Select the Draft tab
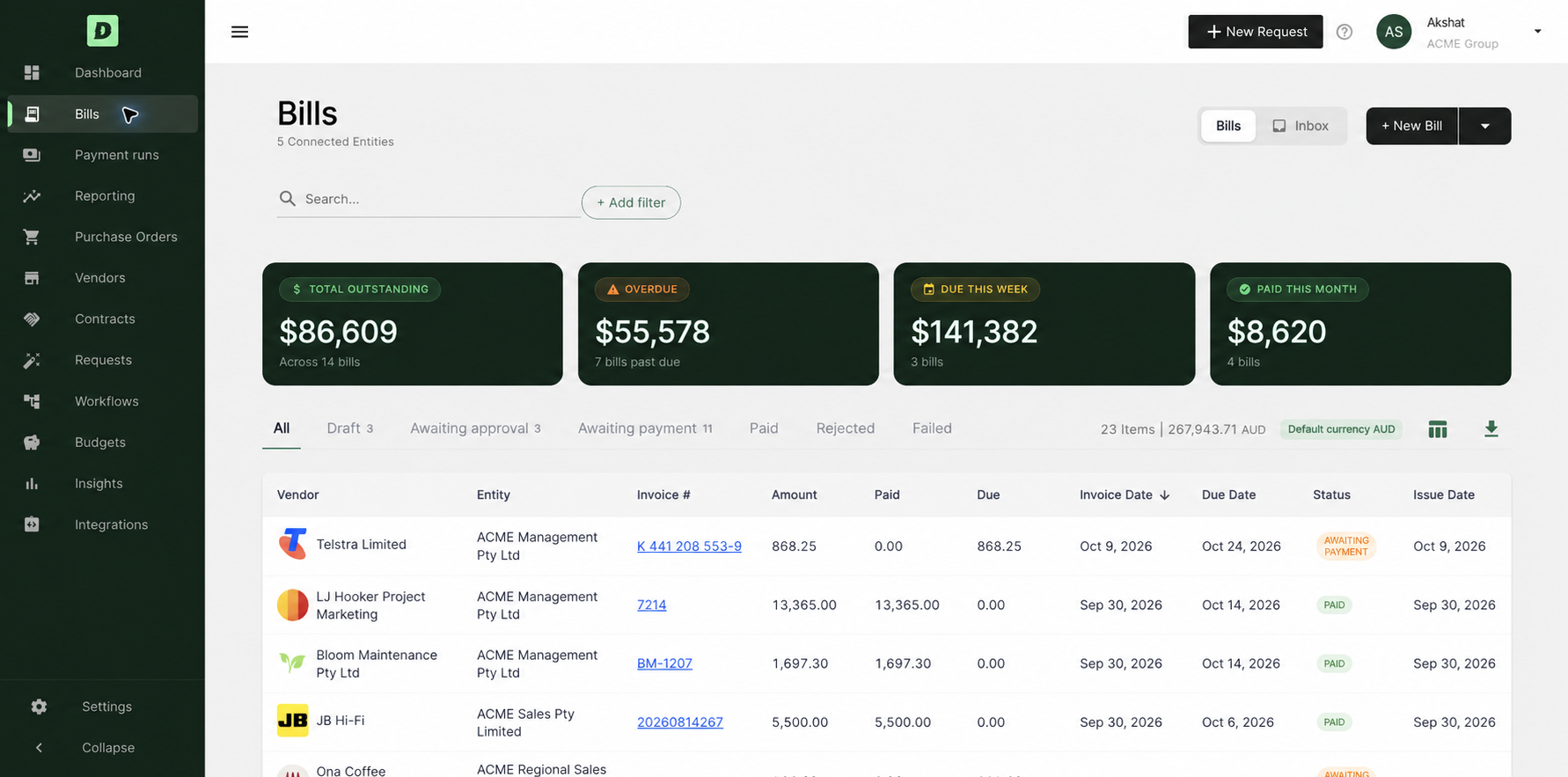 (x=349, y=429)
